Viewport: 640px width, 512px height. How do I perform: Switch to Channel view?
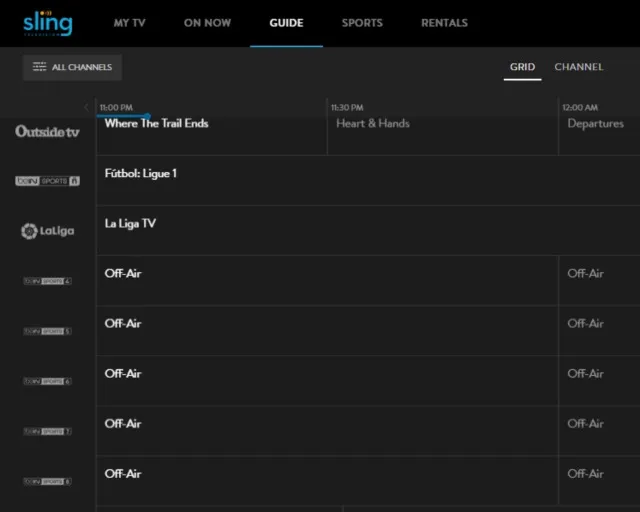(x=578, y=67)
